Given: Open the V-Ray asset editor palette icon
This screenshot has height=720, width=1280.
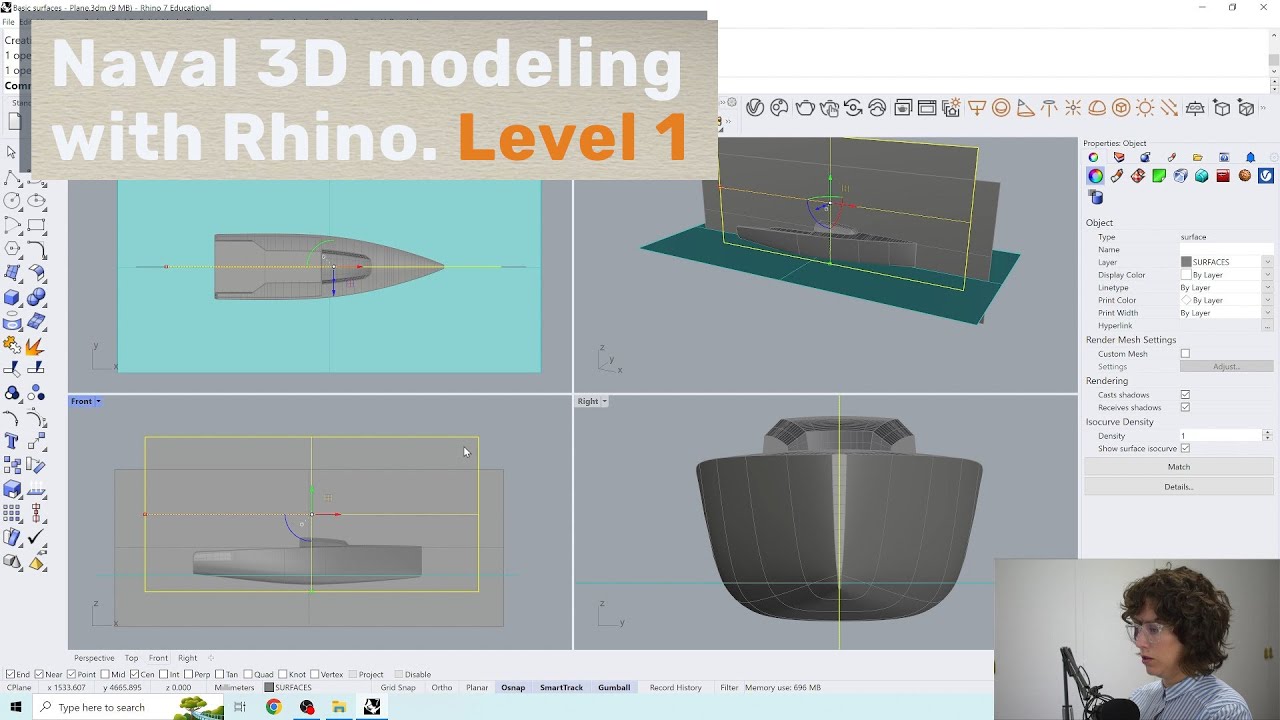Looking at the screenshot, I should point(779,108).
